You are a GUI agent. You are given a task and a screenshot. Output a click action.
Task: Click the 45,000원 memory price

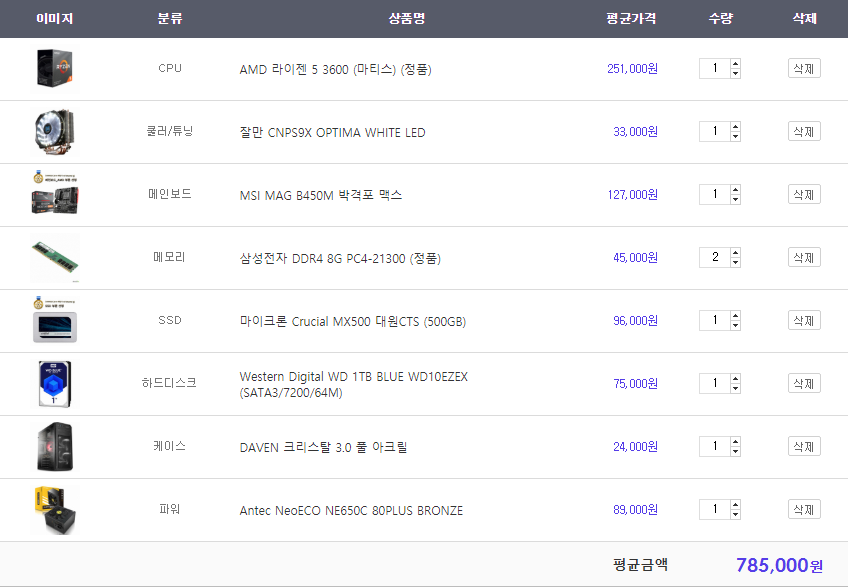coord(635,258)
